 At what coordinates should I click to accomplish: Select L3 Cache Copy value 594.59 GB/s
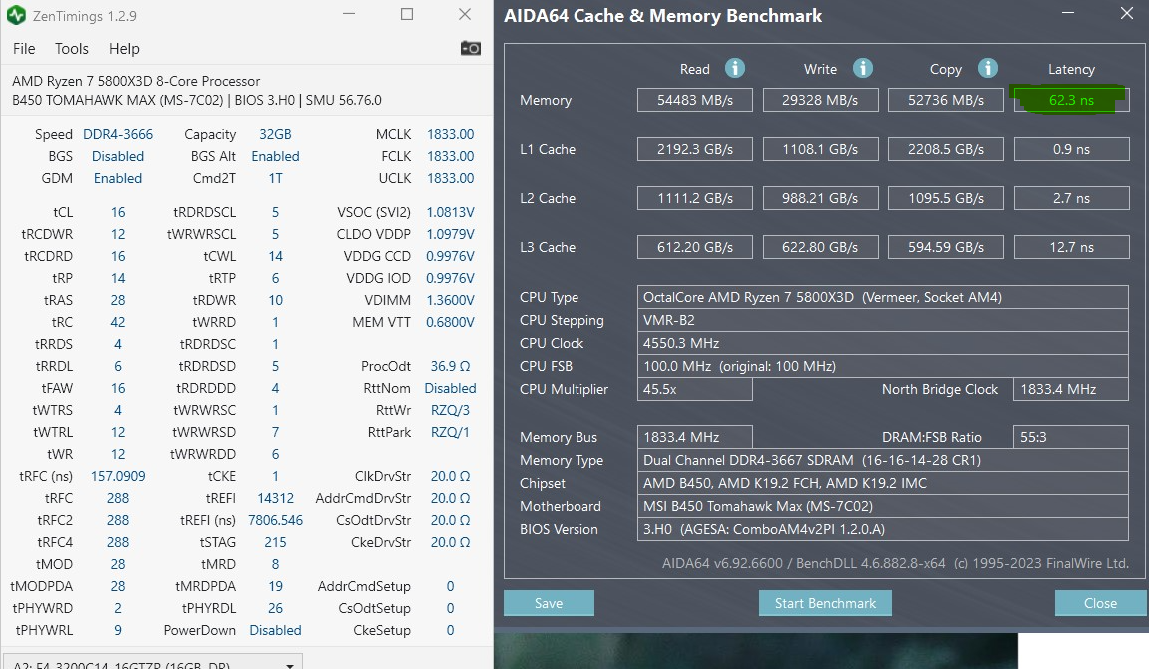(x=946, y=247)
